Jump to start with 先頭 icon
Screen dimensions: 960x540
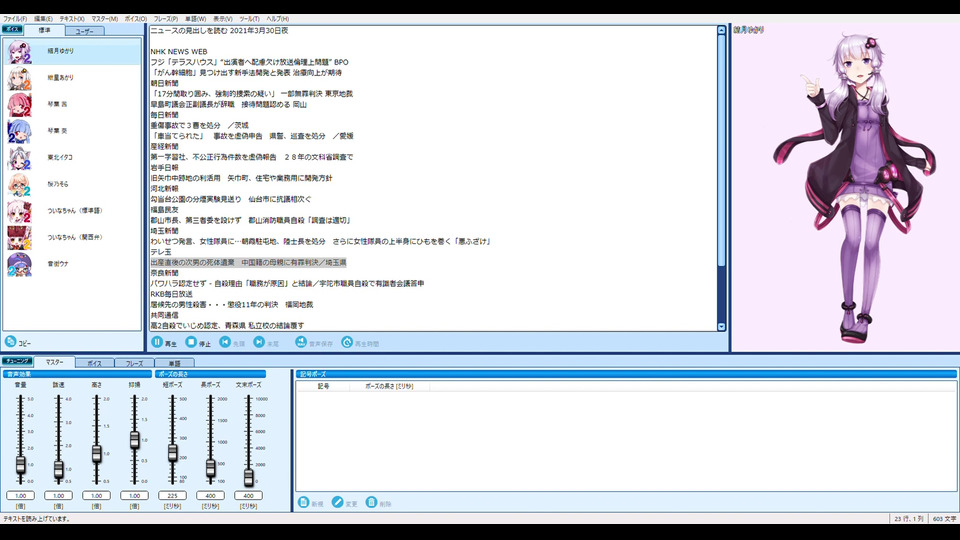[225, 342]
